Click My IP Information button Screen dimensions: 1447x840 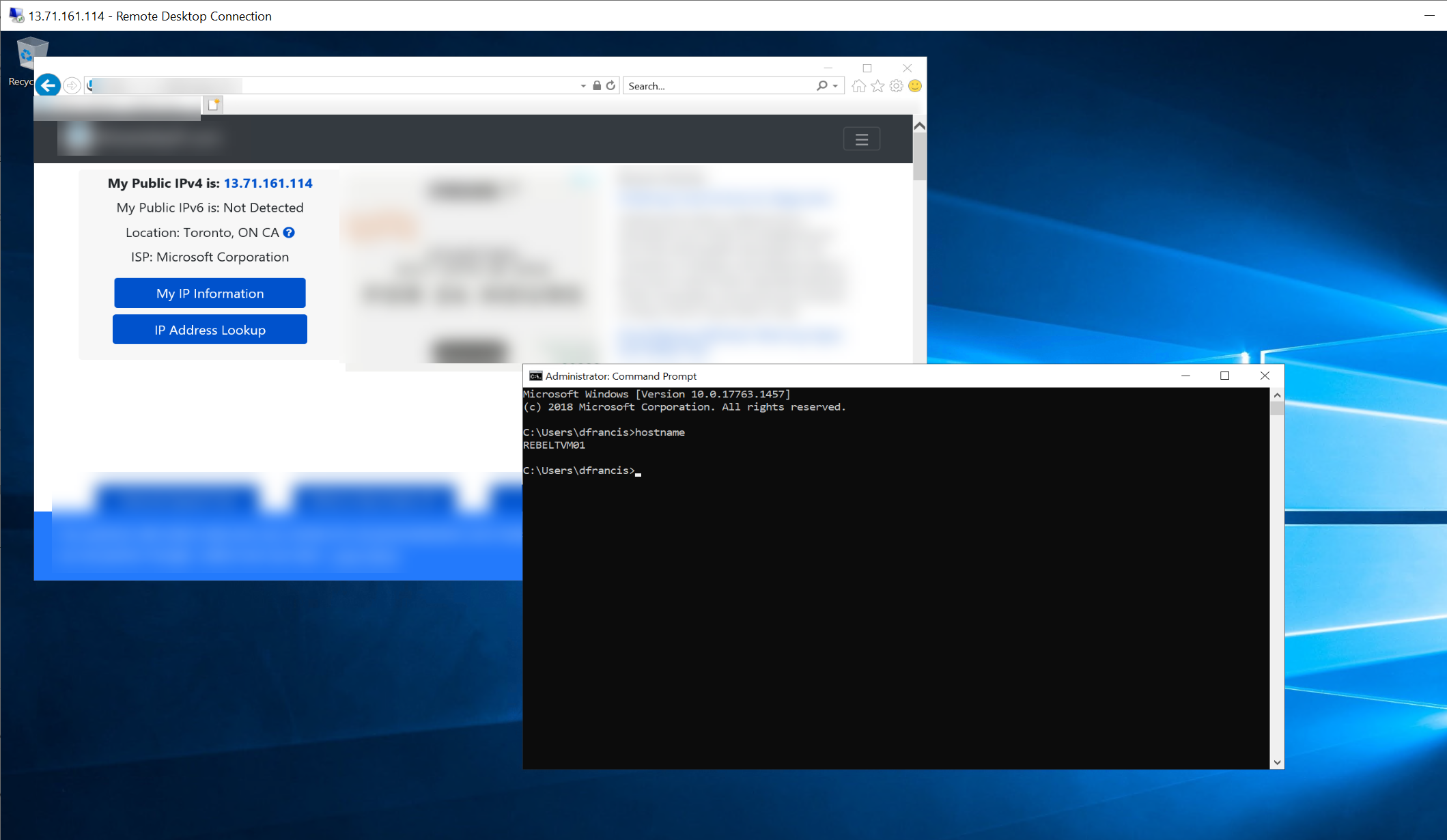[210, 294]
